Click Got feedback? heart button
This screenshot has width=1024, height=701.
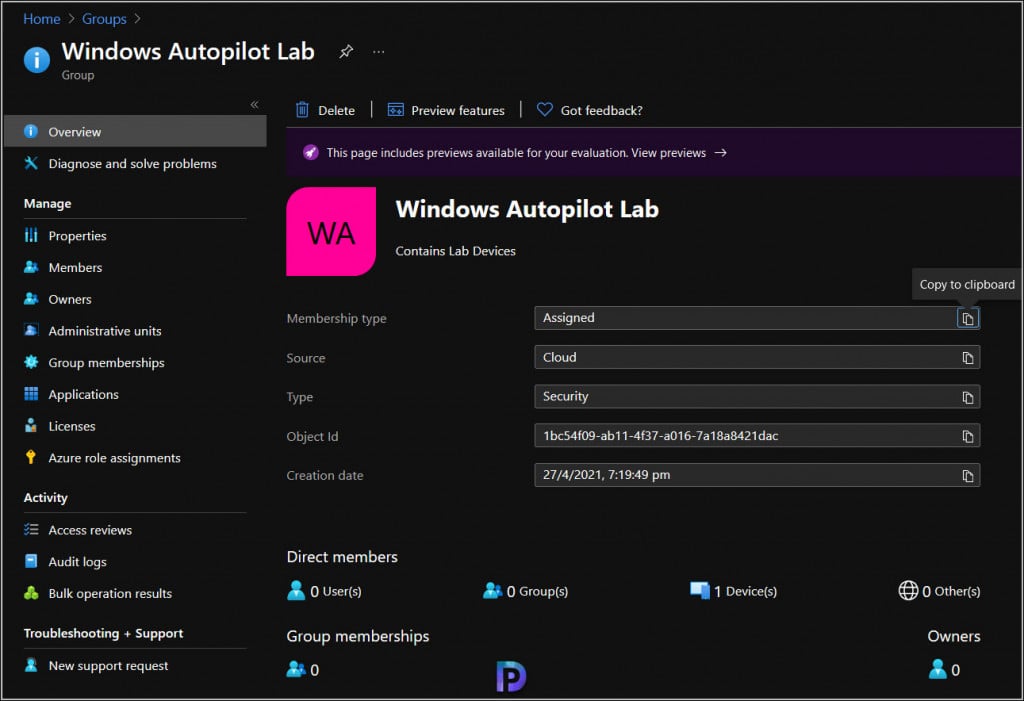pyautogui.click(x=590, y=110)
